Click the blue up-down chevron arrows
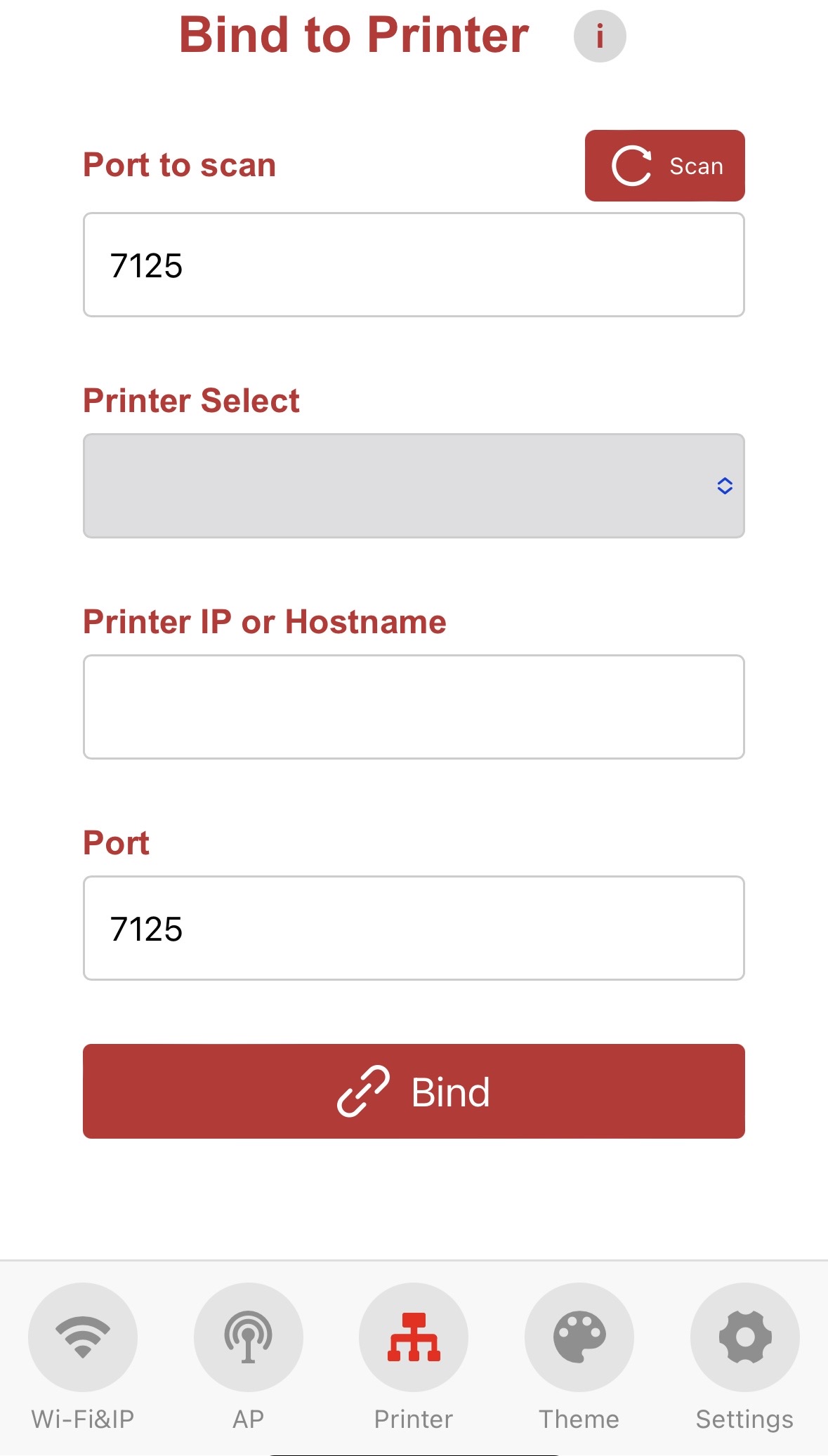 coord(725,486)
